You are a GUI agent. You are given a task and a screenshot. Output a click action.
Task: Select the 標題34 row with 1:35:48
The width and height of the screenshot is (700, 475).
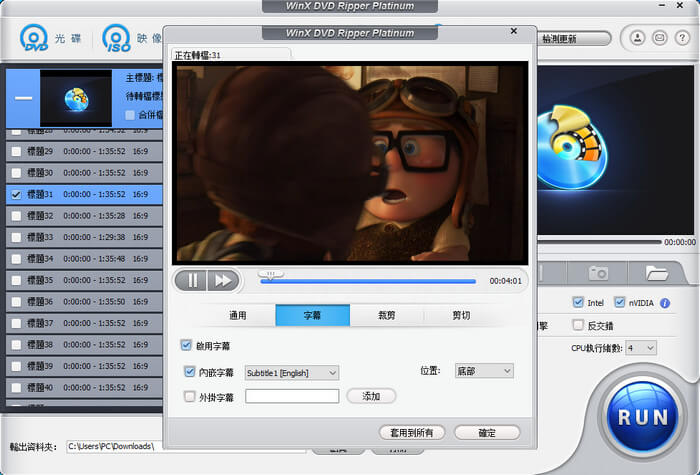84,259
